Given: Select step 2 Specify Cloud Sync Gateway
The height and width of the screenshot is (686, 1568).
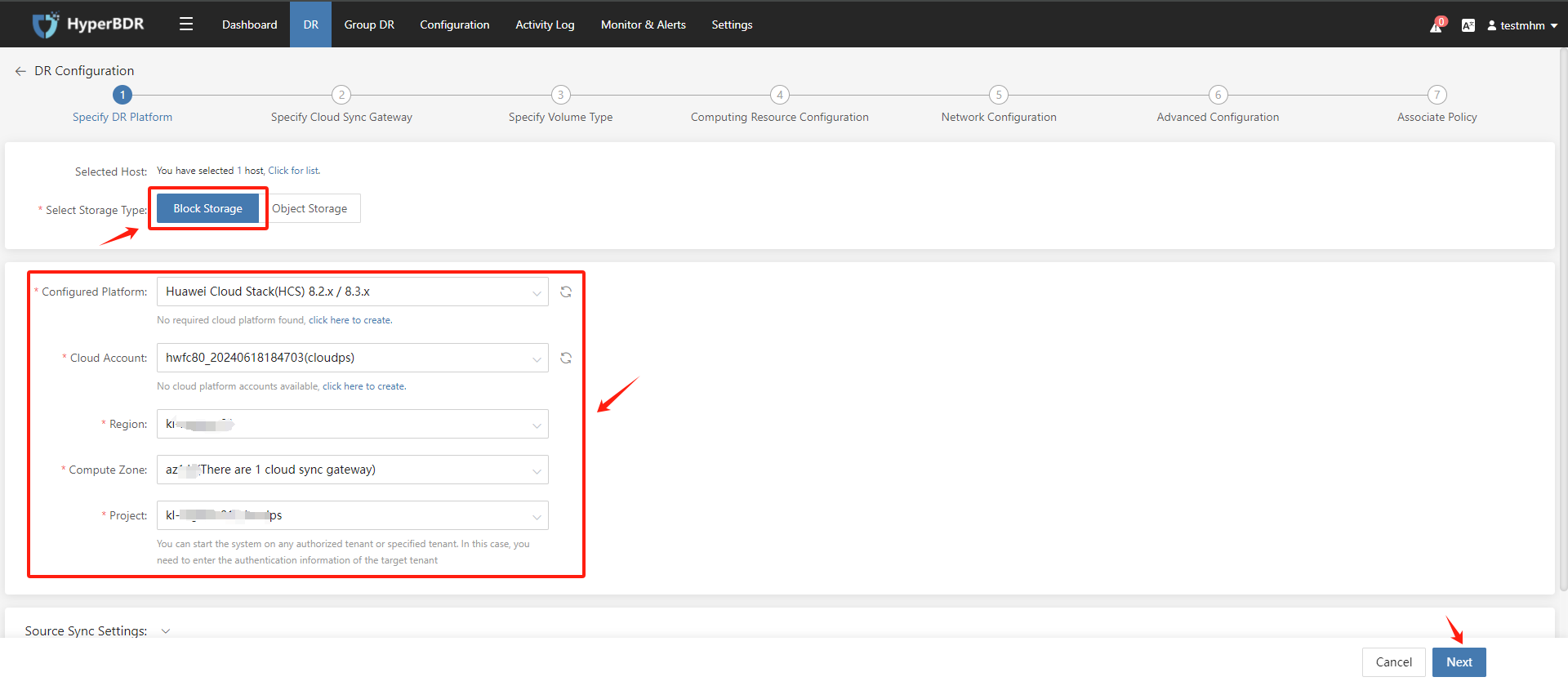Looking at the screenshot, I should point(341,105).
